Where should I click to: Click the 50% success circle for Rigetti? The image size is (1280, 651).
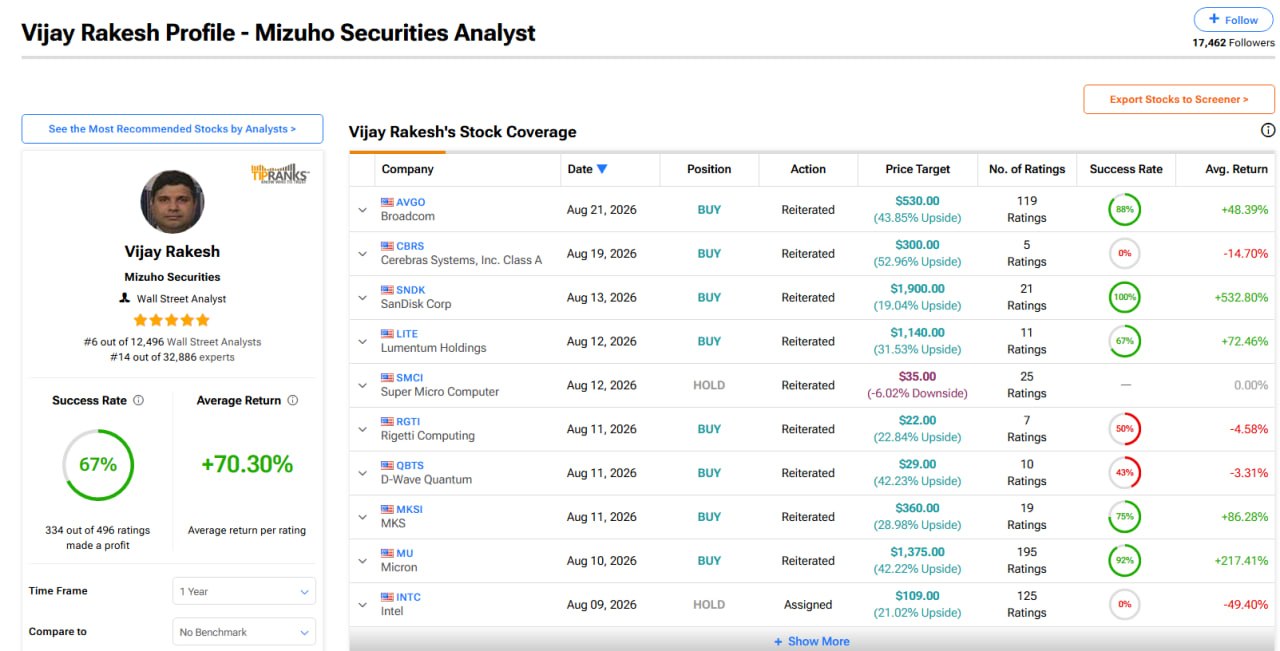click(1124, 430)
